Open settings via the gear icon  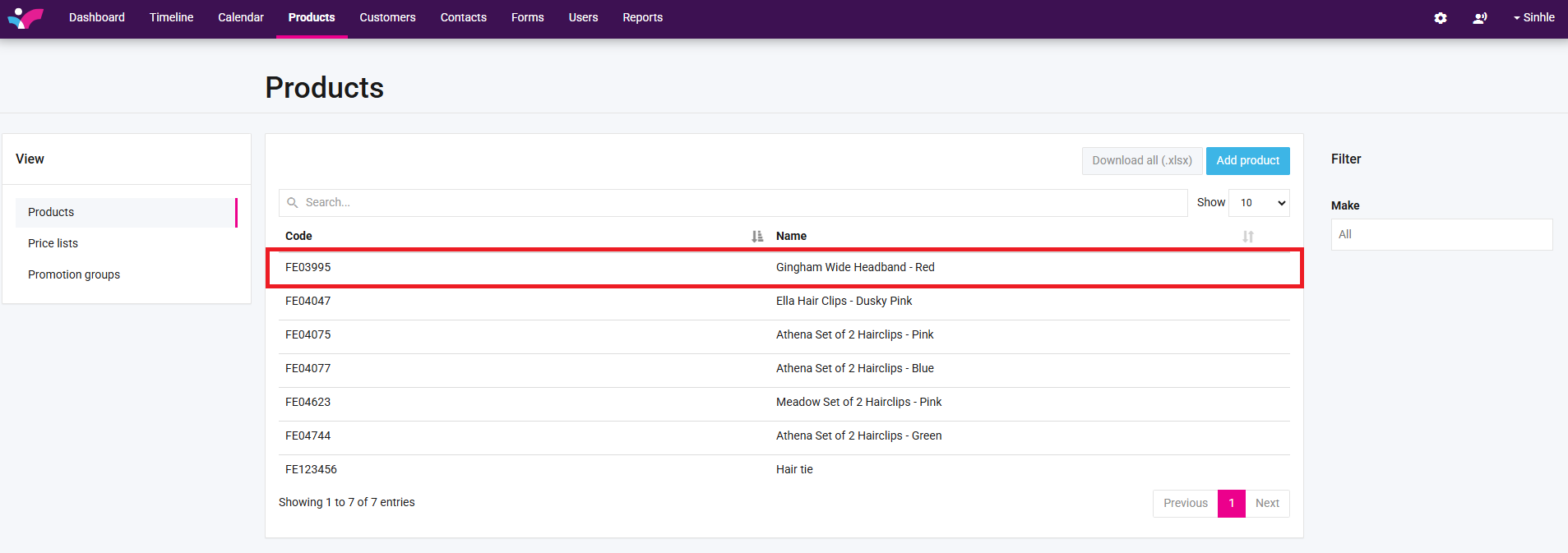click(x=1440, y=18)
